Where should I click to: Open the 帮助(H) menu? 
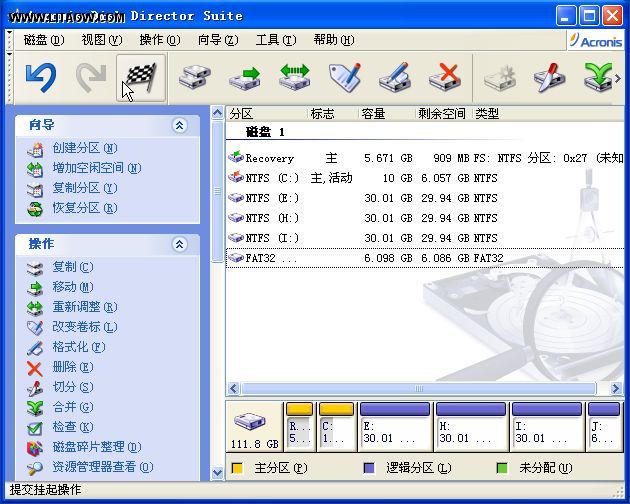coord(334,40)
